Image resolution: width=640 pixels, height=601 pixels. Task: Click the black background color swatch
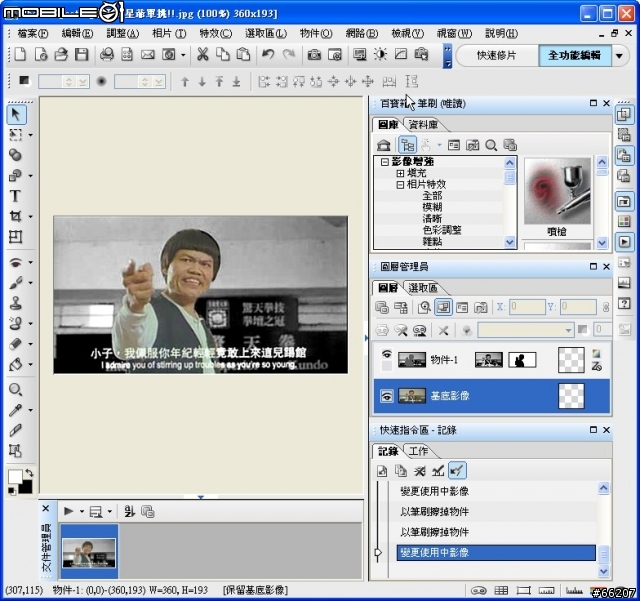(x=25, y=486)
